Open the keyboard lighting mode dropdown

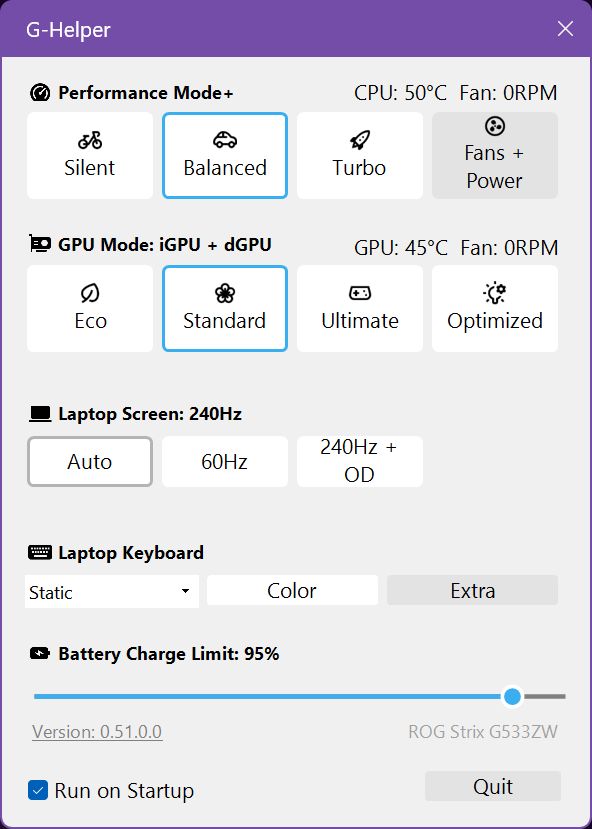tap(110, 592)
